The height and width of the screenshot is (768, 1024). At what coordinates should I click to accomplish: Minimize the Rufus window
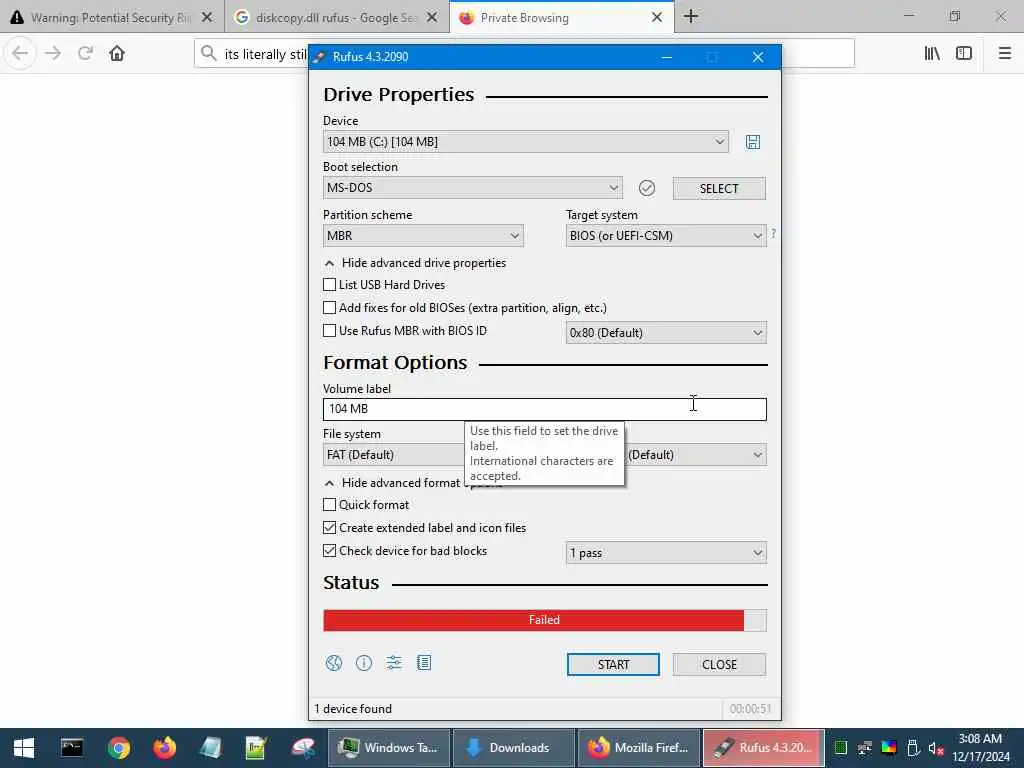pyautogui.click(x=667, y=57)
